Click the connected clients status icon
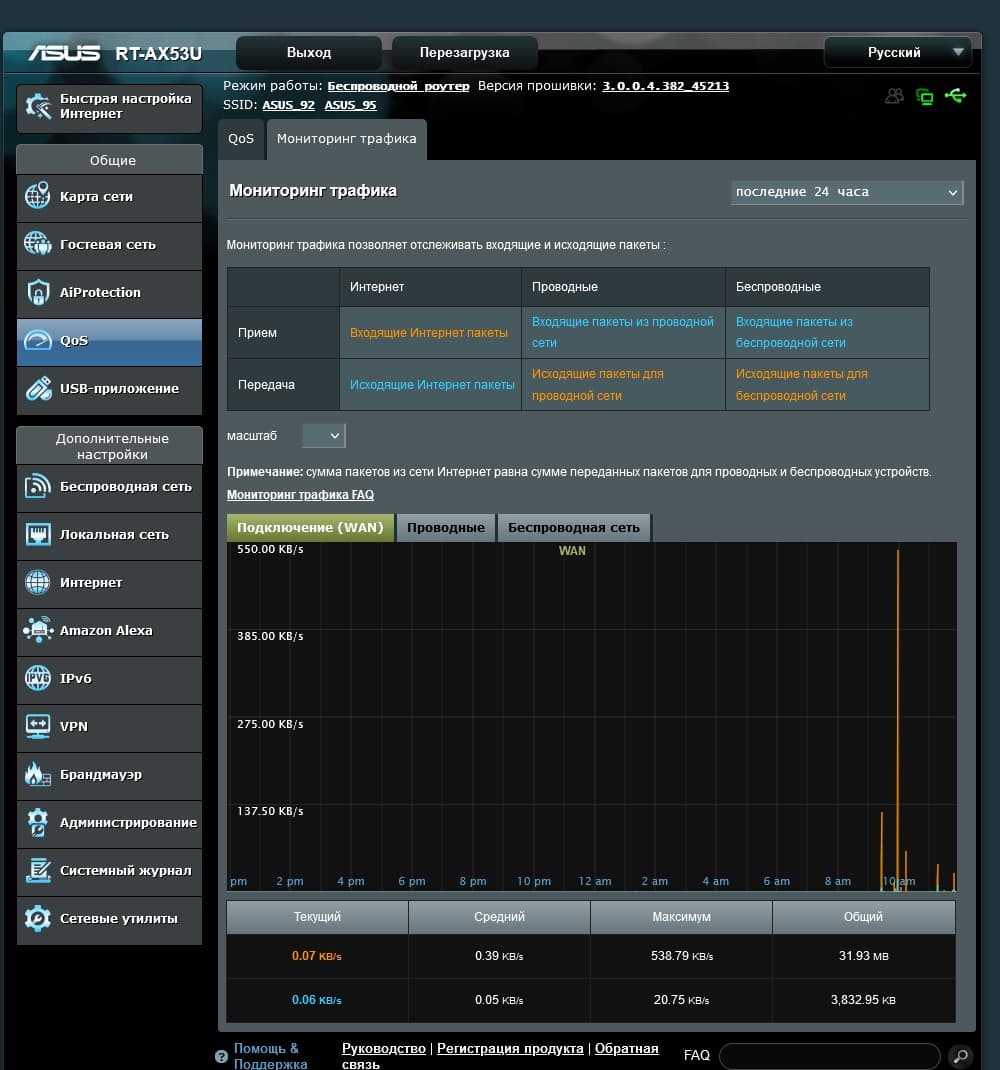This screenshot has height=1070, width=1000. 894,96
